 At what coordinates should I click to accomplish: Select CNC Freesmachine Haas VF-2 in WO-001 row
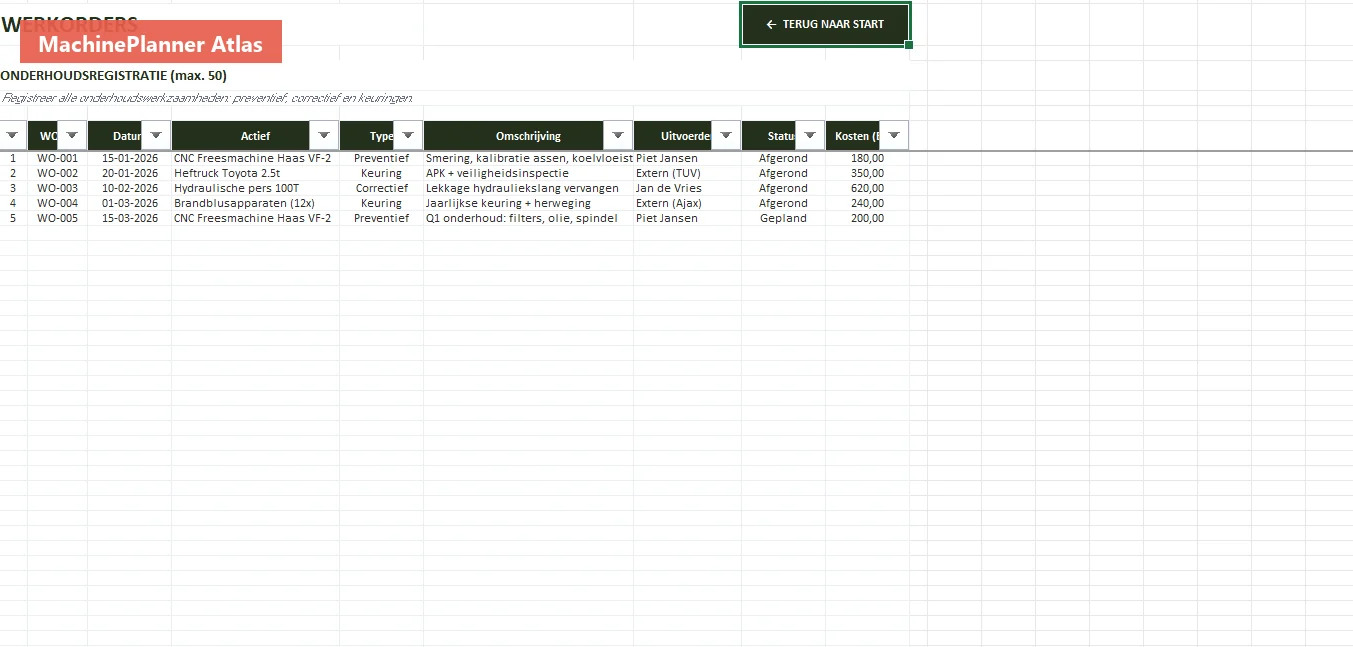(x=255, y=158)
